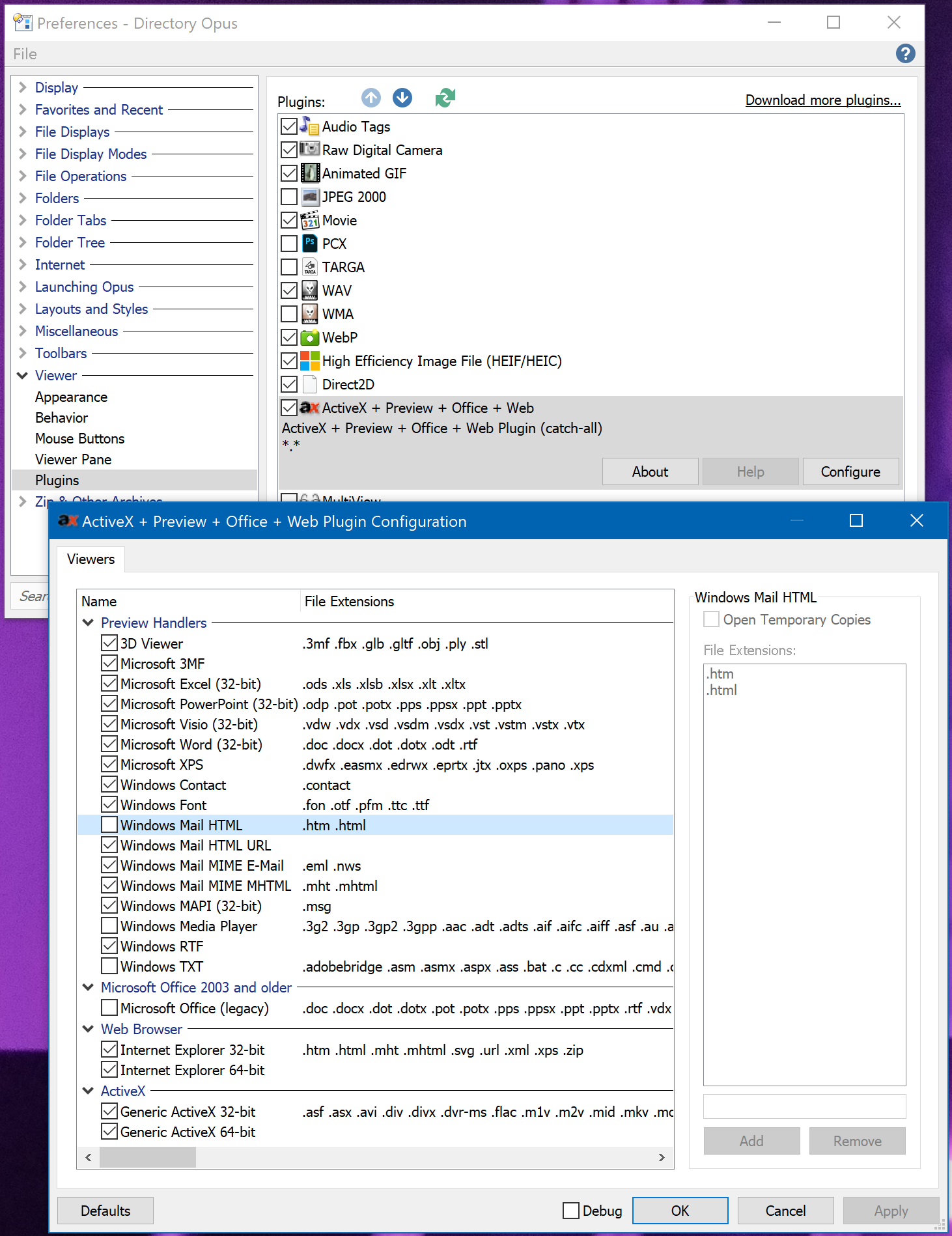Select the Animated GIF plugin icon
This screenshot has width=952, height=1236.
pos(309,173)
